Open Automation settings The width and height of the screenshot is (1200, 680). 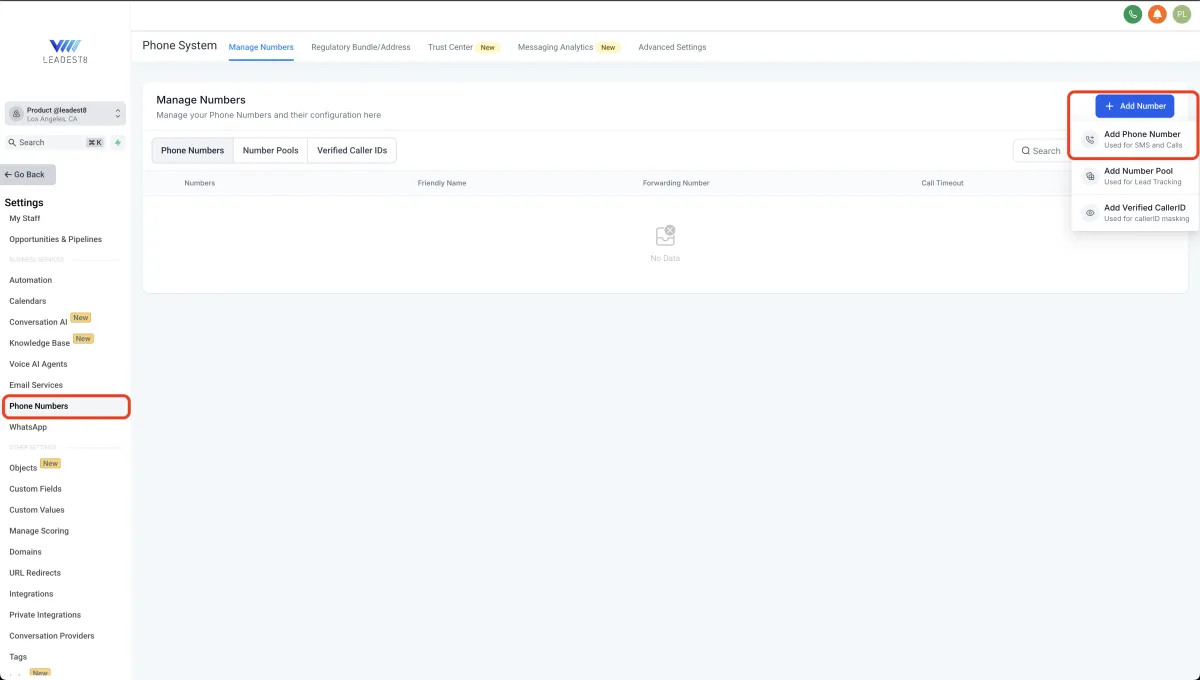[x=30, y=280]
